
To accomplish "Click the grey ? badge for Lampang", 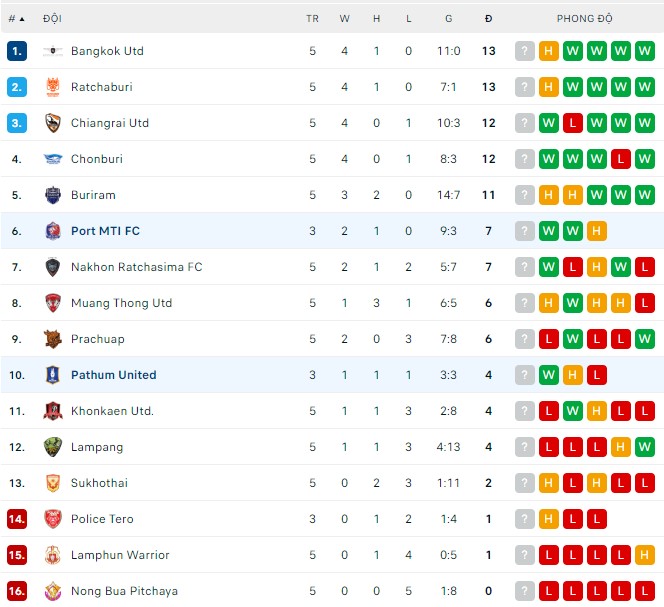I will pos(524,447).
